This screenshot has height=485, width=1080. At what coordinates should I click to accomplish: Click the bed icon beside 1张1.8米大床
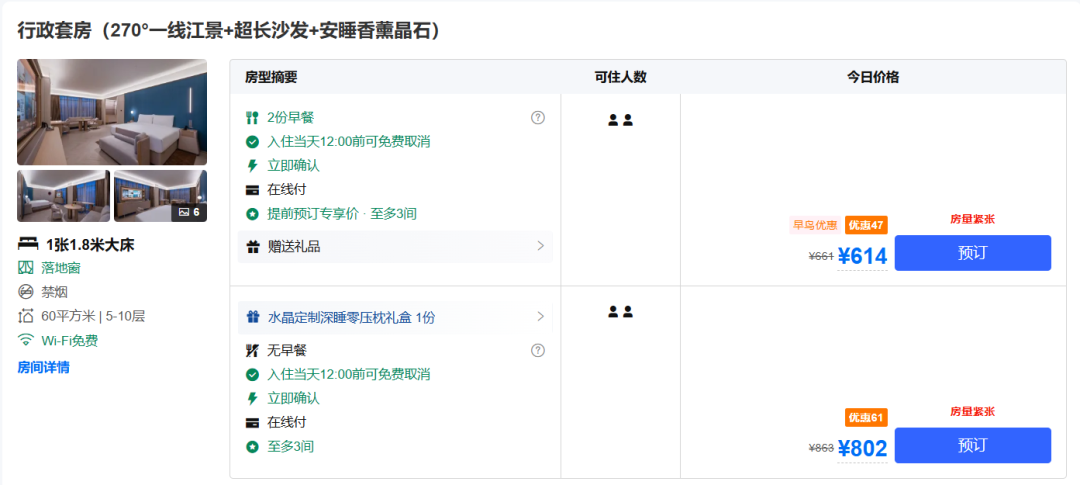(28, 244)
